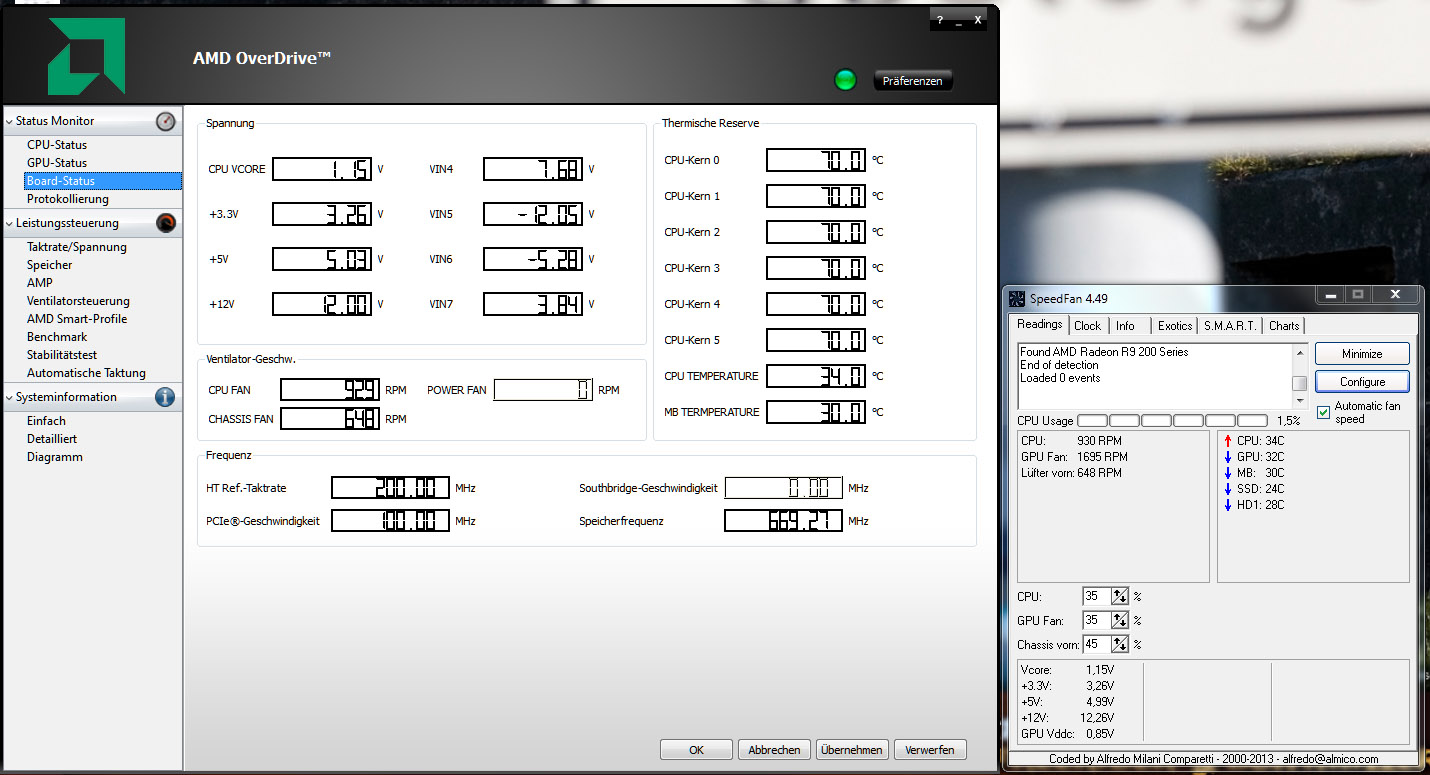Screen dimensions: 1430x775
Task: Click the Configure button in SpeedFan
Action: [1362, 382]
